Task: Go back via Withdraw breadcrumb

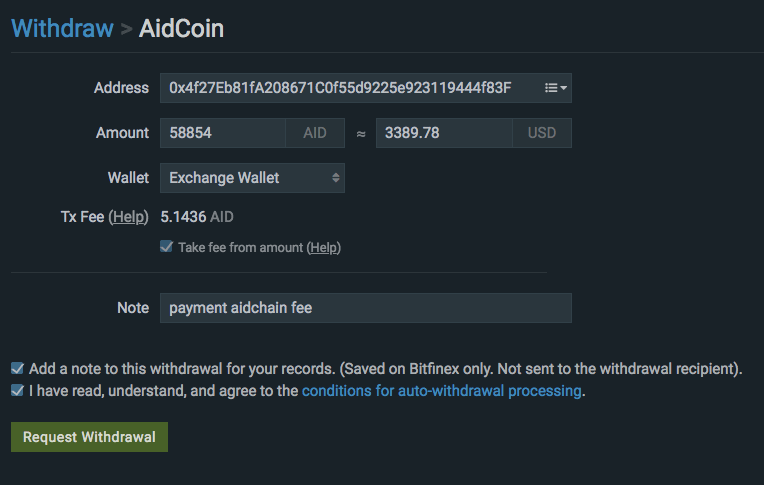Action: 62,28
